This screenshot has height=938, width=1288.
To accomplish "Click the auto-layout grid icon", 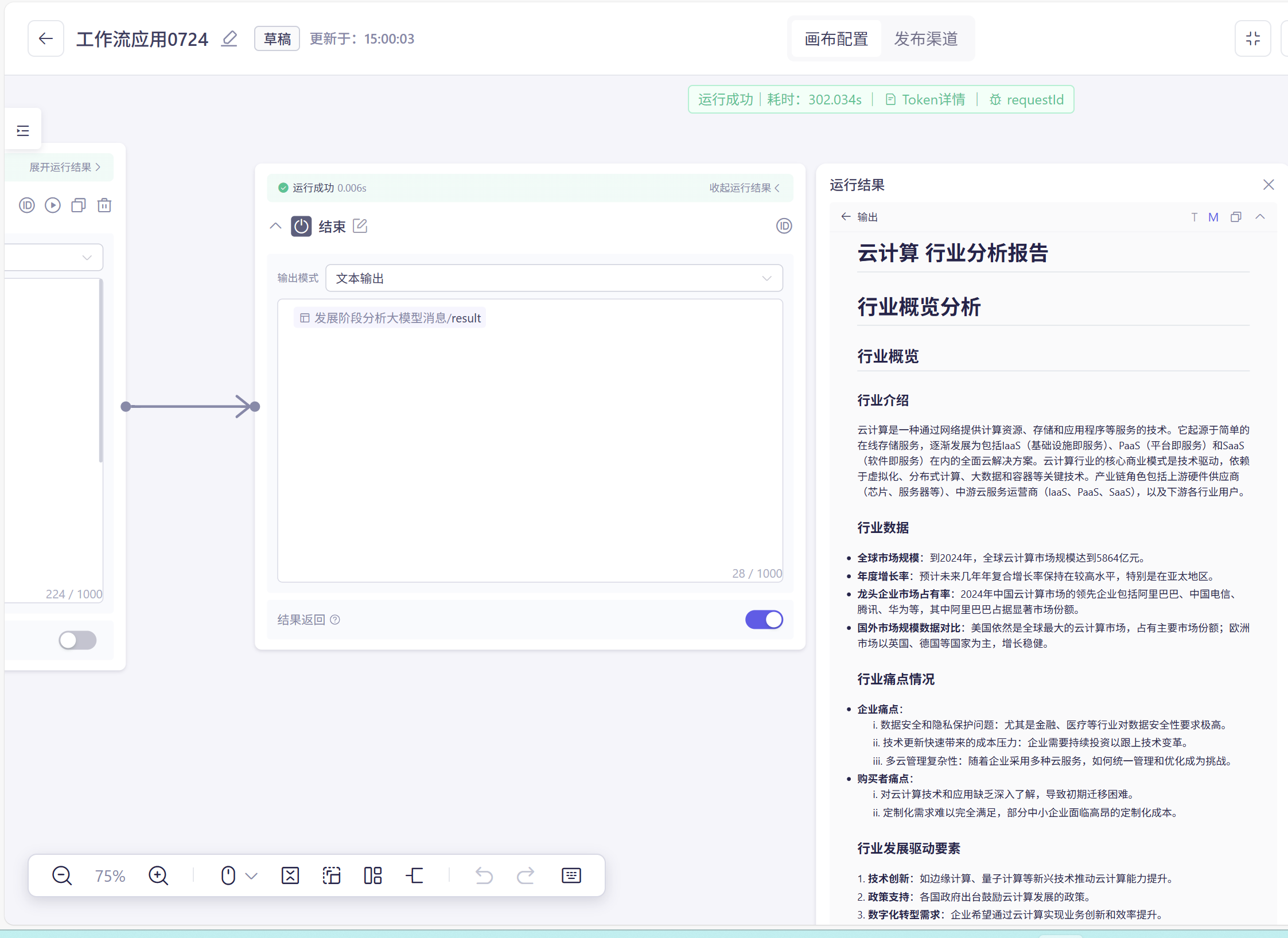I will pos(373,876).
